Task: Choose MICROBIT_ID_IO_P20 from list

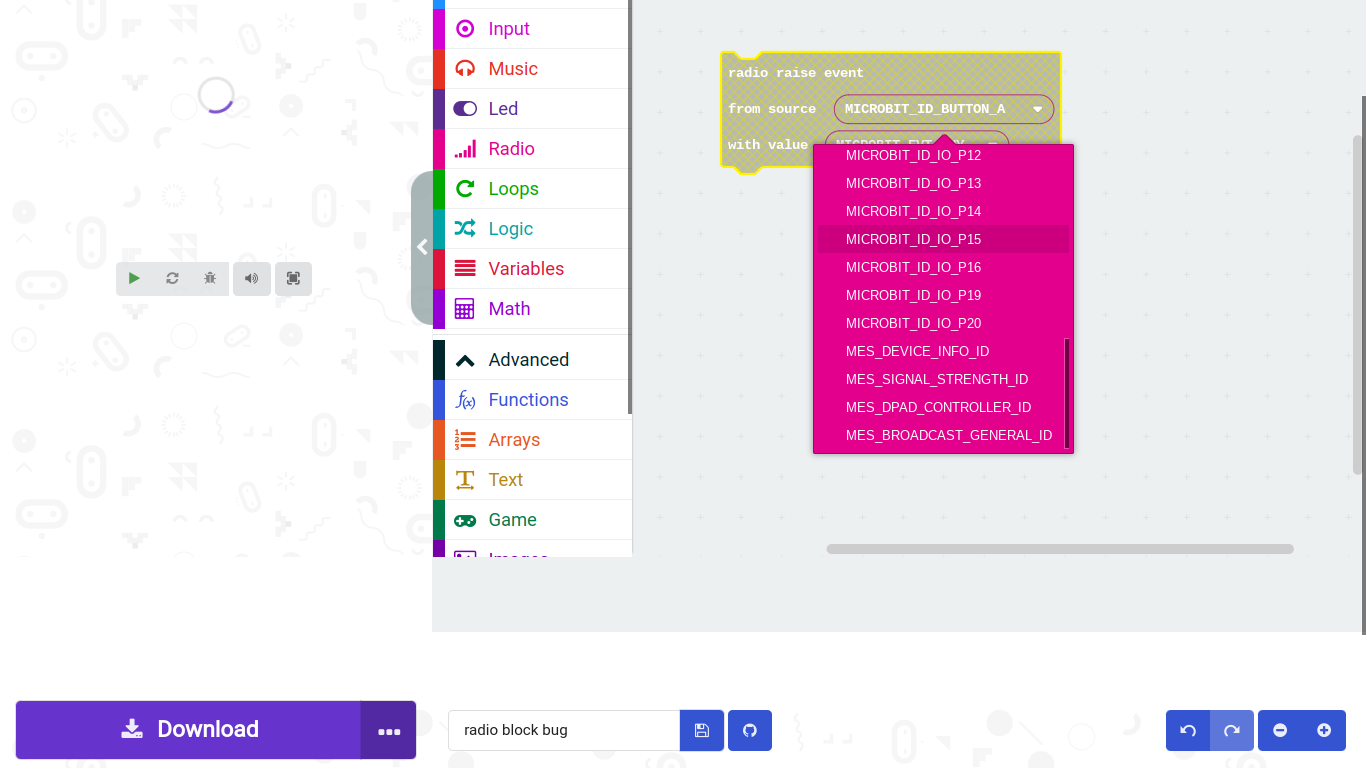Action: pyautogui.click(x=943, y=323)
